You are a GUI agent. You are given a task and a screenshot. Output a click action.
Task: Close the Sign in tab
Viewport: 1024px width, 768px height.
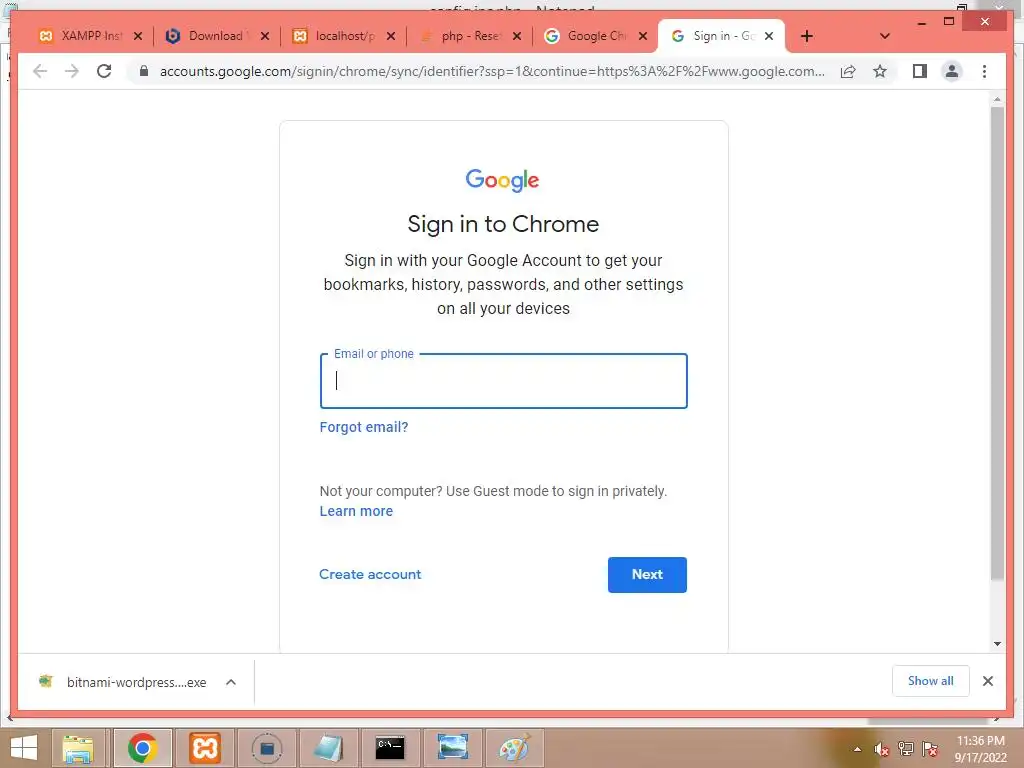(769, 36)
